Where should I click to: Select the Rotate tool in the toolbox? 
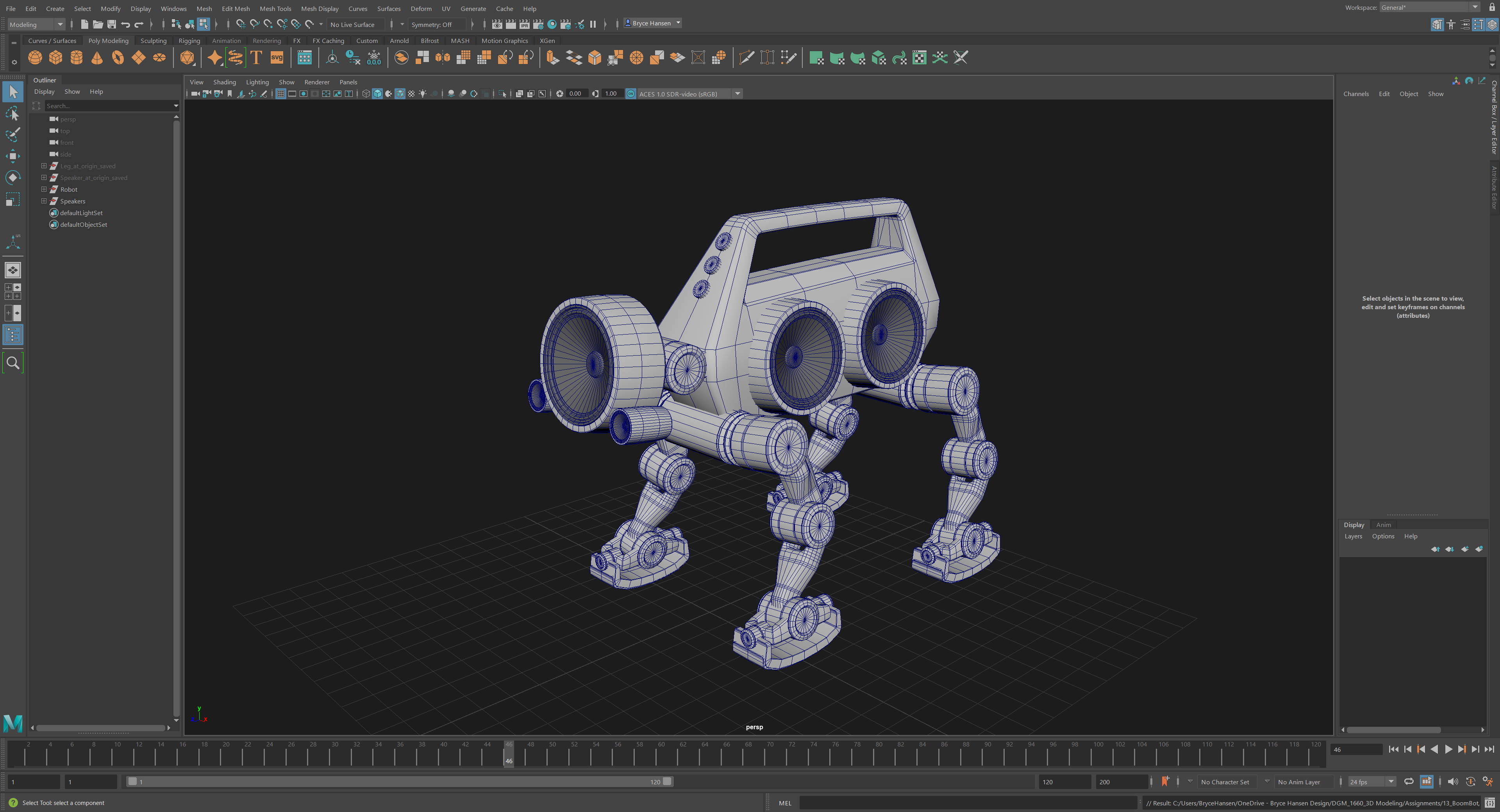[13, 178]
